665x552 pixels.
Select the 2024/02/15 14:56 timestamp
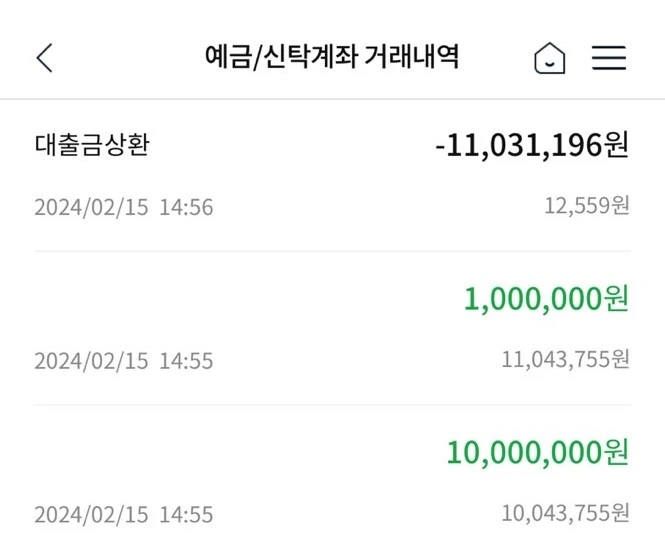tap(123, 207)
